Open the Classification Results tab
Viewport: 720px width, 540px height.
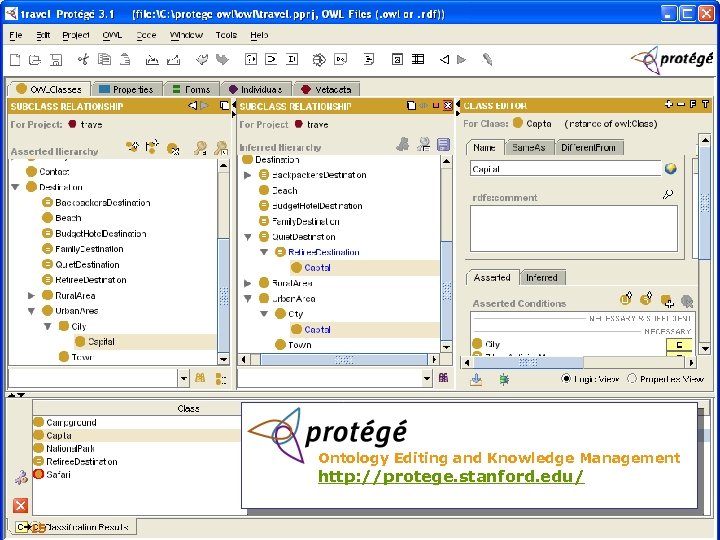74,527
